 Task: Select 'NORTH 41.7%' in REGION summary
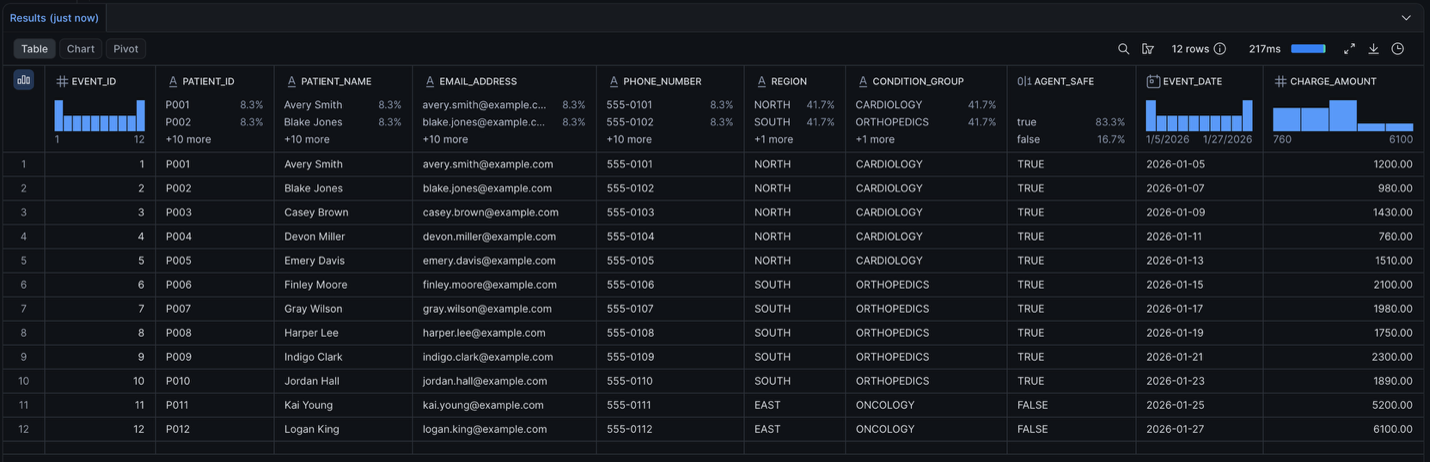(794, 104)
